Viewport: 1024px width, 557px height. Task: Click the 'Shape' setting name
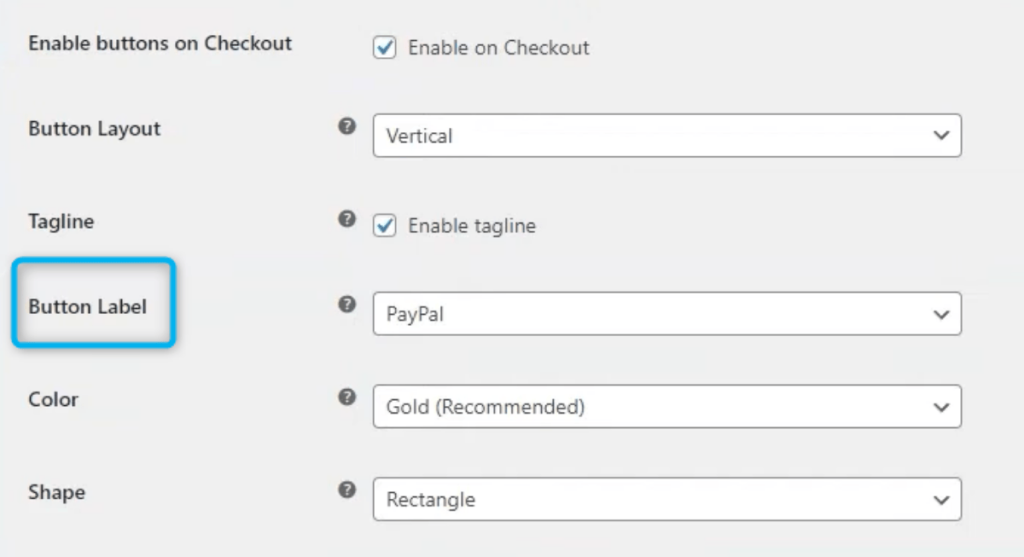56,492
